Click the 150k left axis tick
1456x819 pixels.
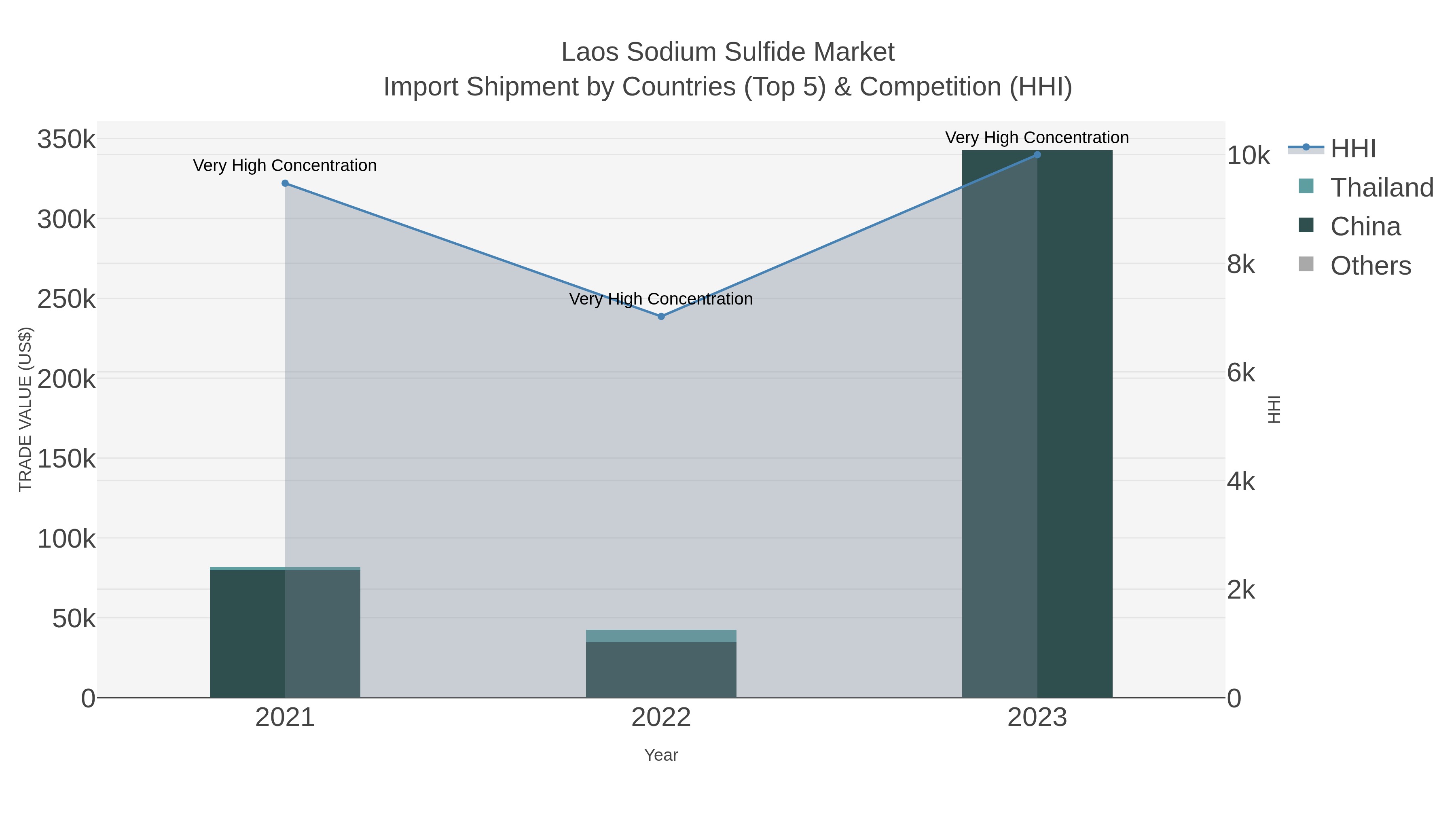(67, 458)
